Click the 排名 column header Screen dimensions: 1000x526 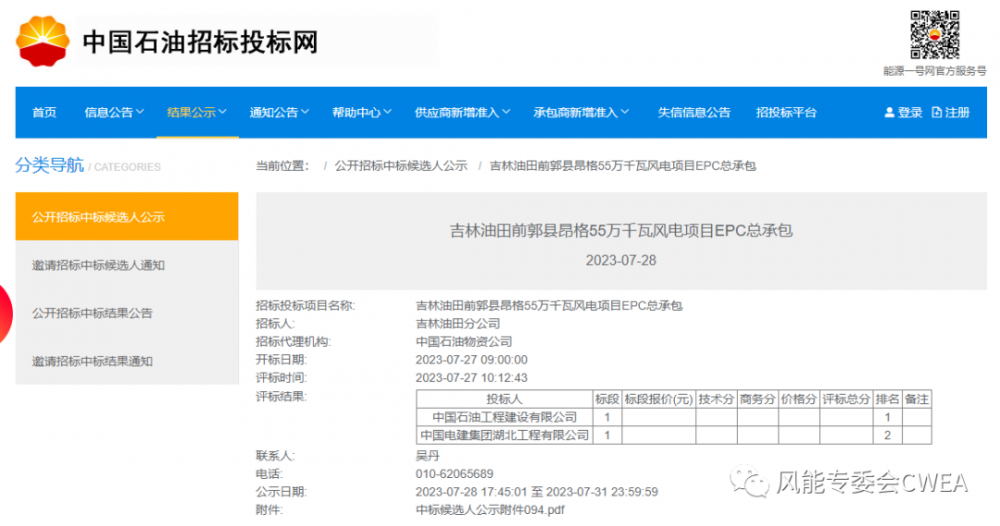tap(887, 399)
